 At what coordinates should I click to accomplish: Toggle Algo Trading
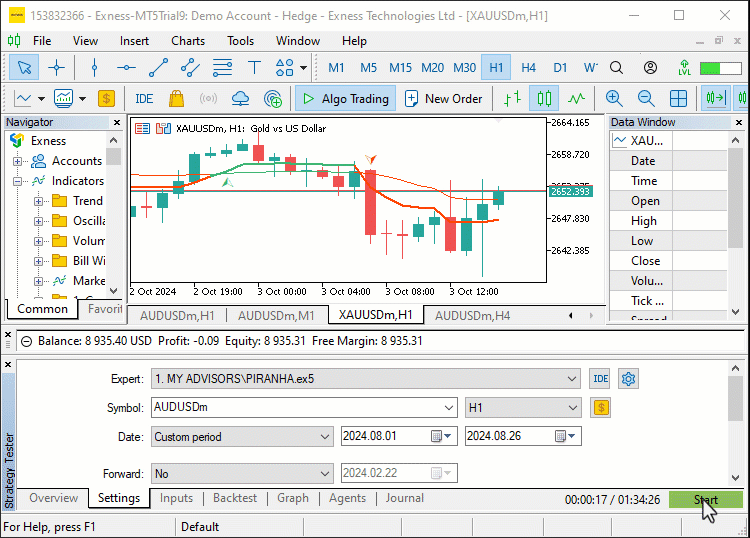pyautogui.click(x=345, y=99)
